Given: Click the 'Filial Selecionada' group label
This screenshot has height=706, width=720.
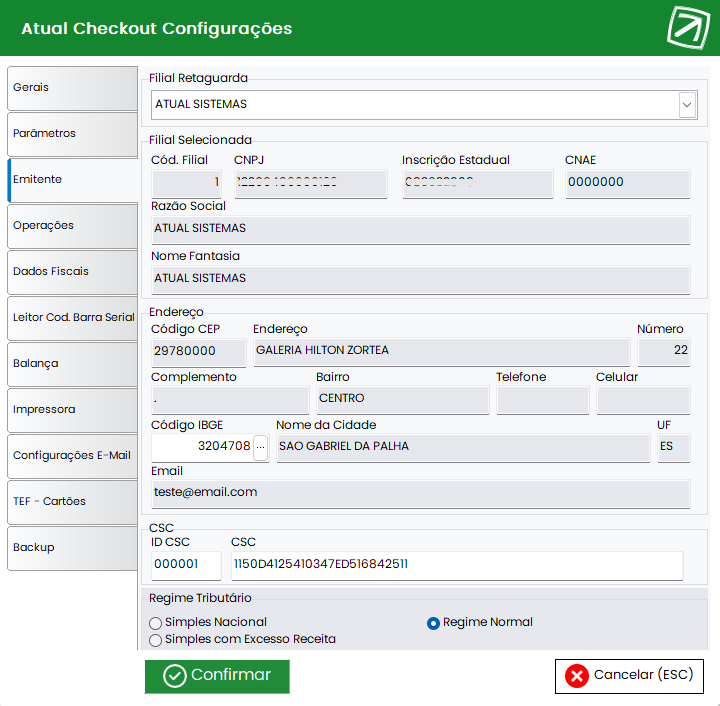Looking at the screenshot, I should [x=200, y=140].
